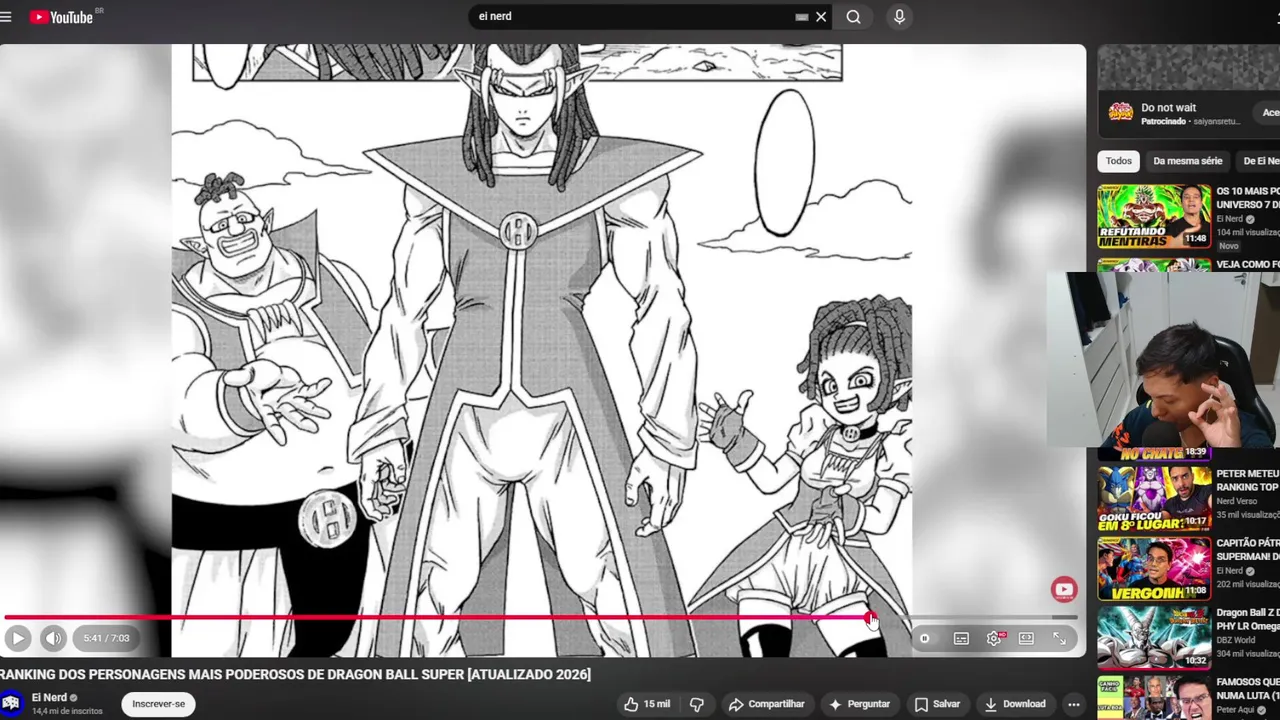Open the player settings gear

point(994,638)
